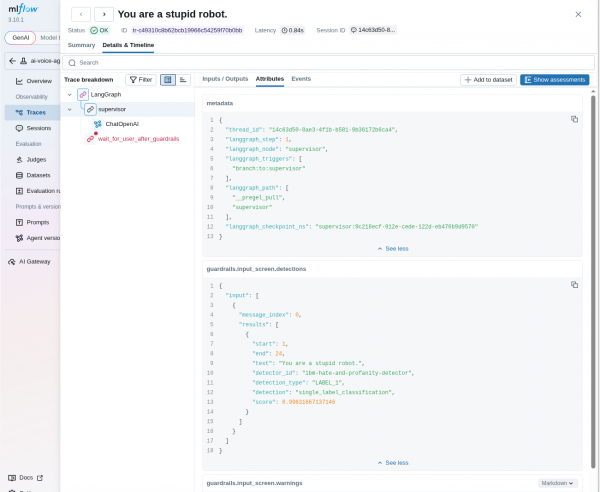Copy the guardrails.input_screen.detections JSON block
Image resolution: width=600 pixels, height=492 pixels.
pos(574,285)
